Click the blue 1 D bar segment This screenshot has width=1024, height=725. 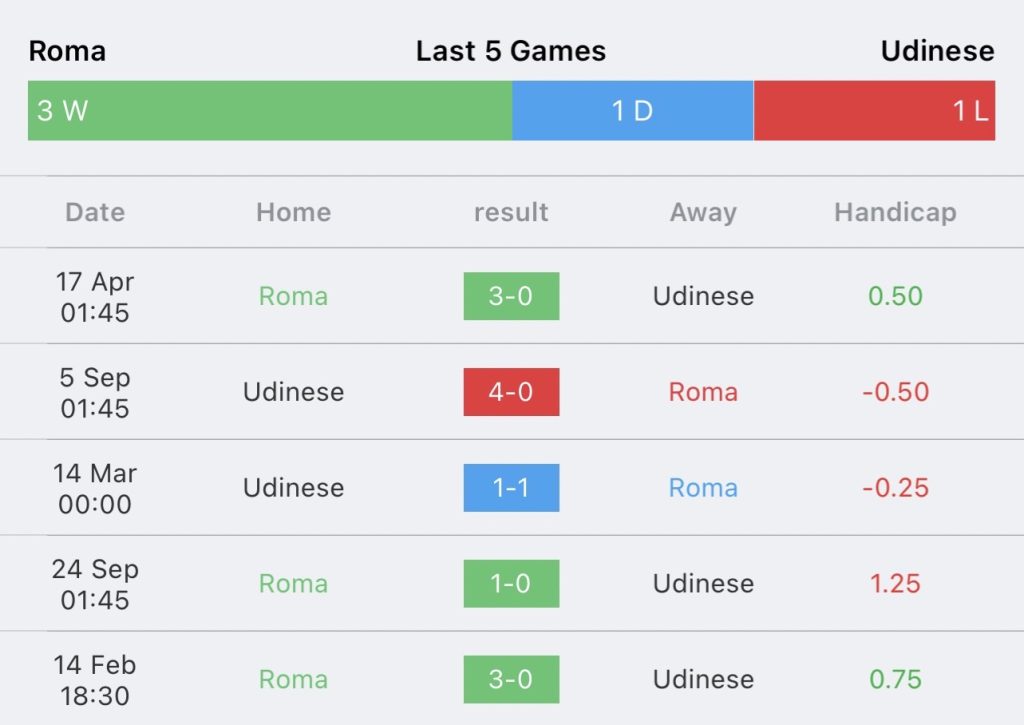(x=633, y=110)
